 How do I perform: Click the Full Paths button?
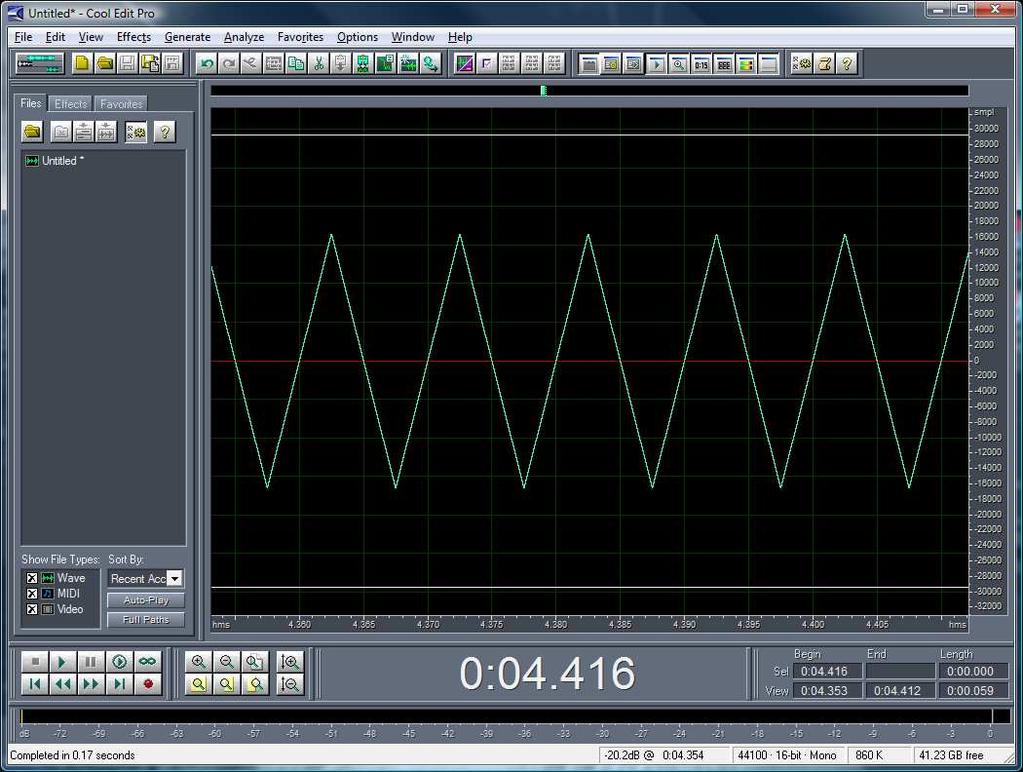click(145, 620)
